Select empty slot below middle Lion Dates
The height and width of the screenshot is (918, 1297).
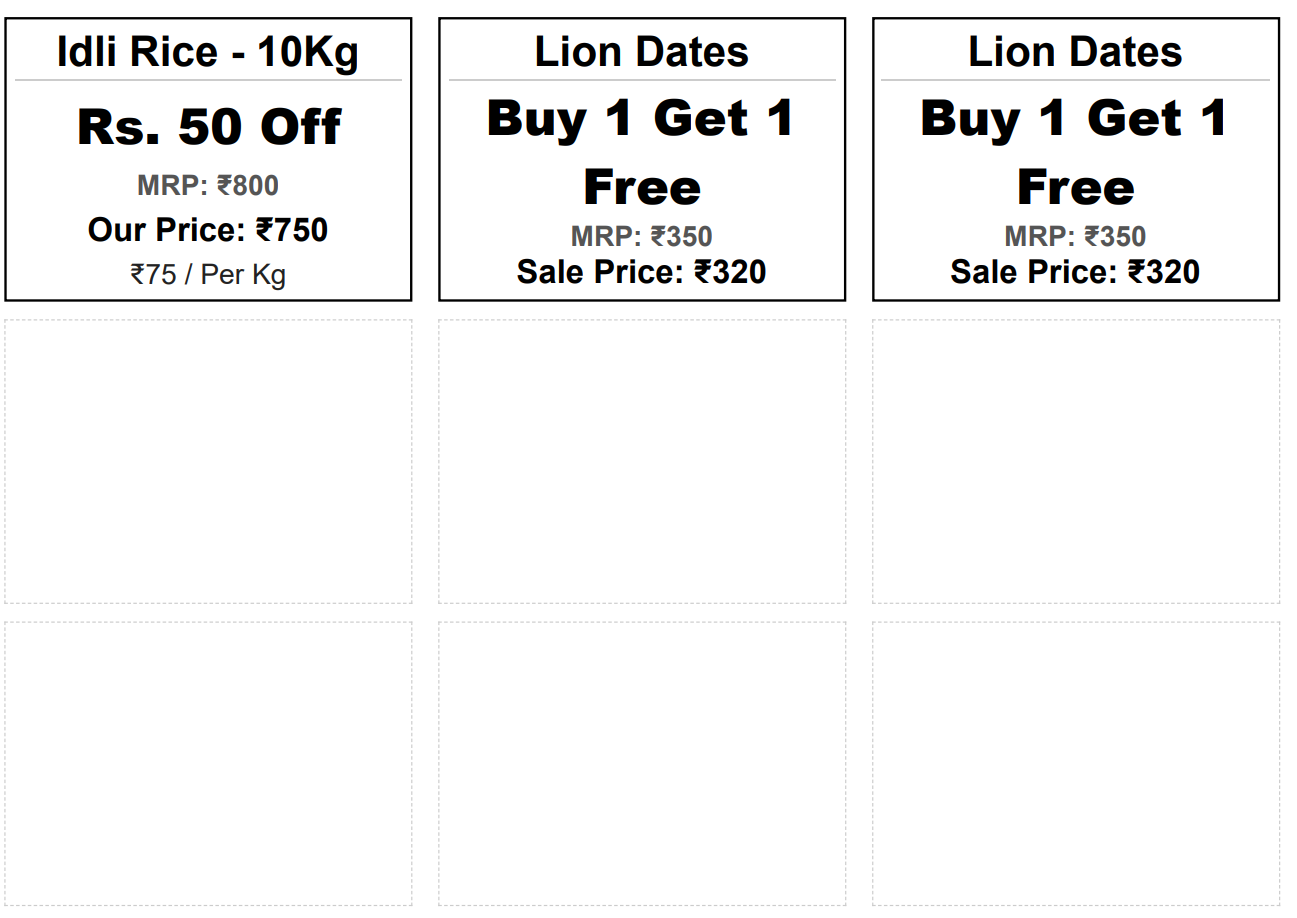click(642, 462)
